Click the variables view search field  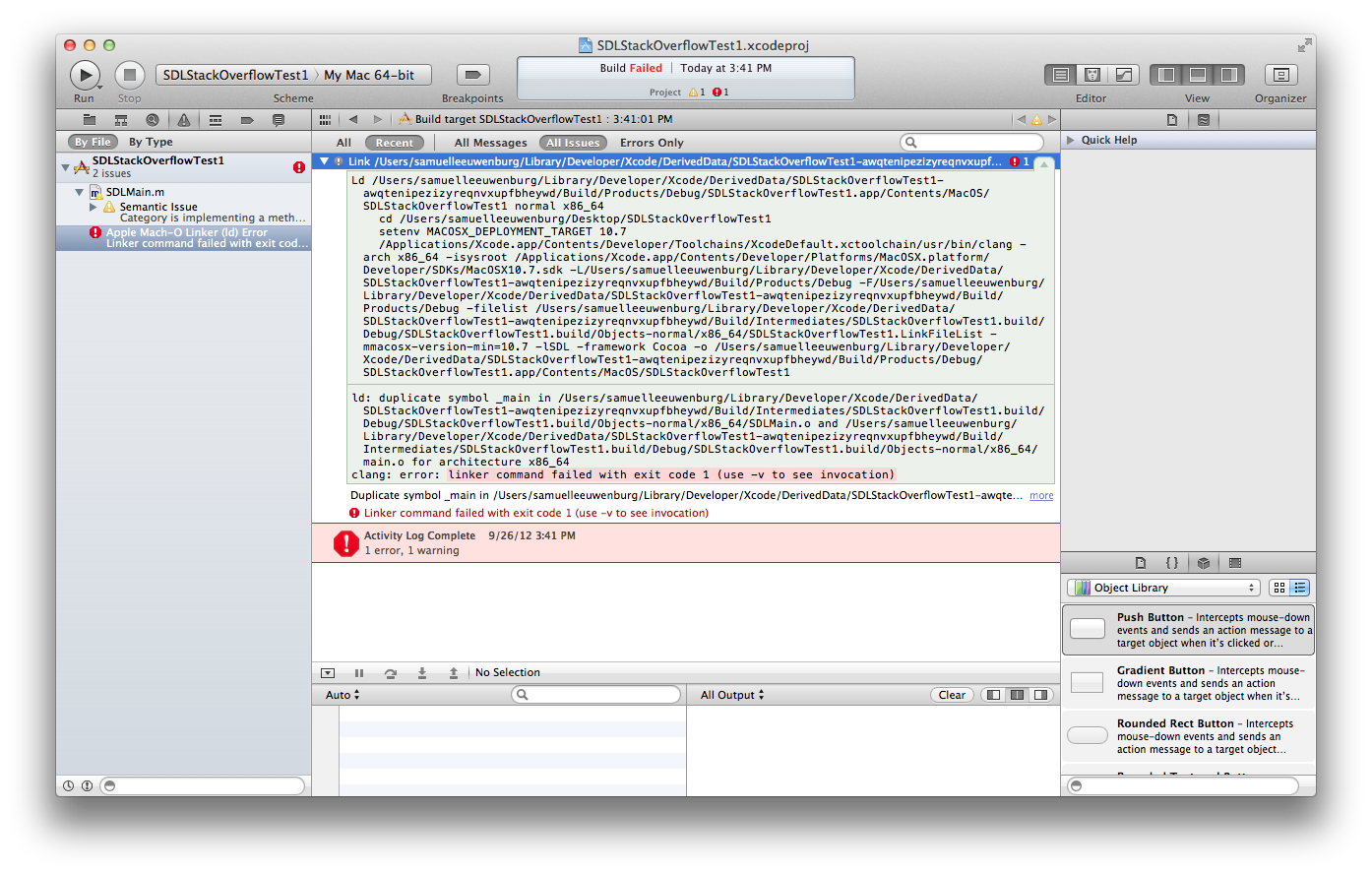tap(596, 695)
